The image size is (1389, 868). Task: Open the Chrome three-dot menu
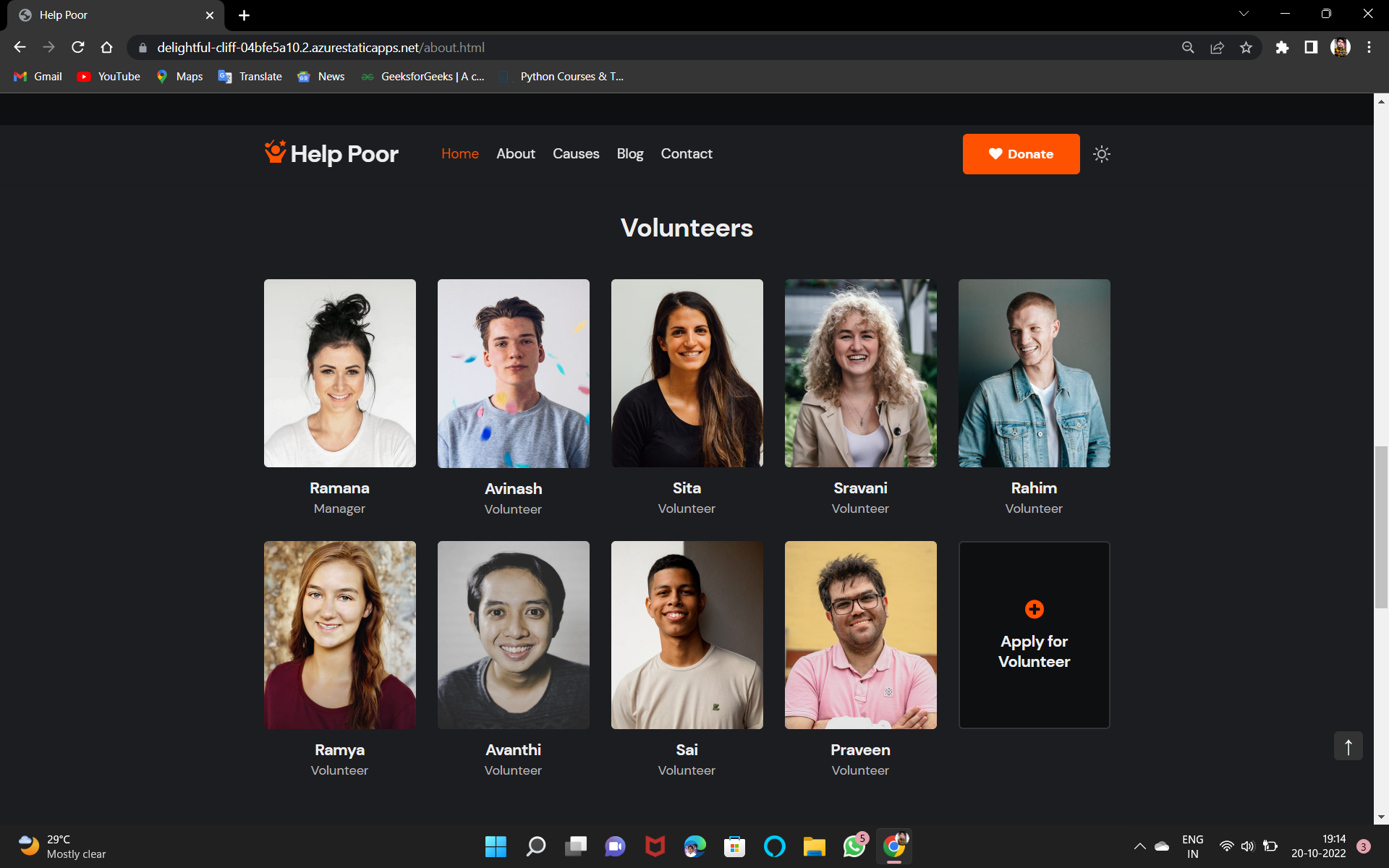coord(1369,48)
